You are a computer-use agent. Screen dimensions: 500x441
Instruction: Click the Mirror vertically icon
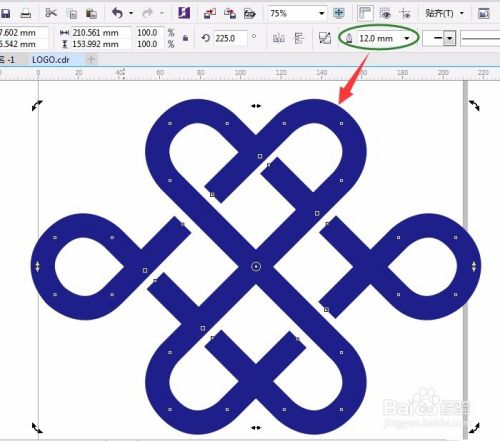[x=299, y=38]
